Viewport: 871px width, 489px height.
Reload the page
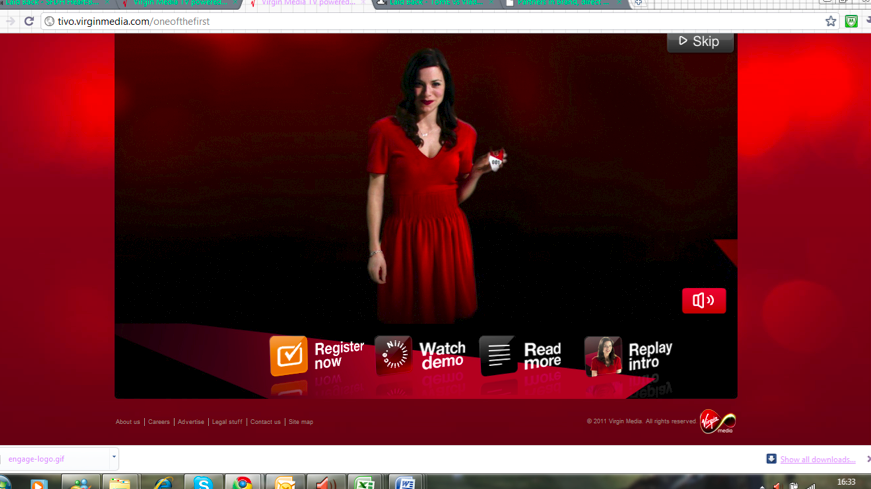29,21
